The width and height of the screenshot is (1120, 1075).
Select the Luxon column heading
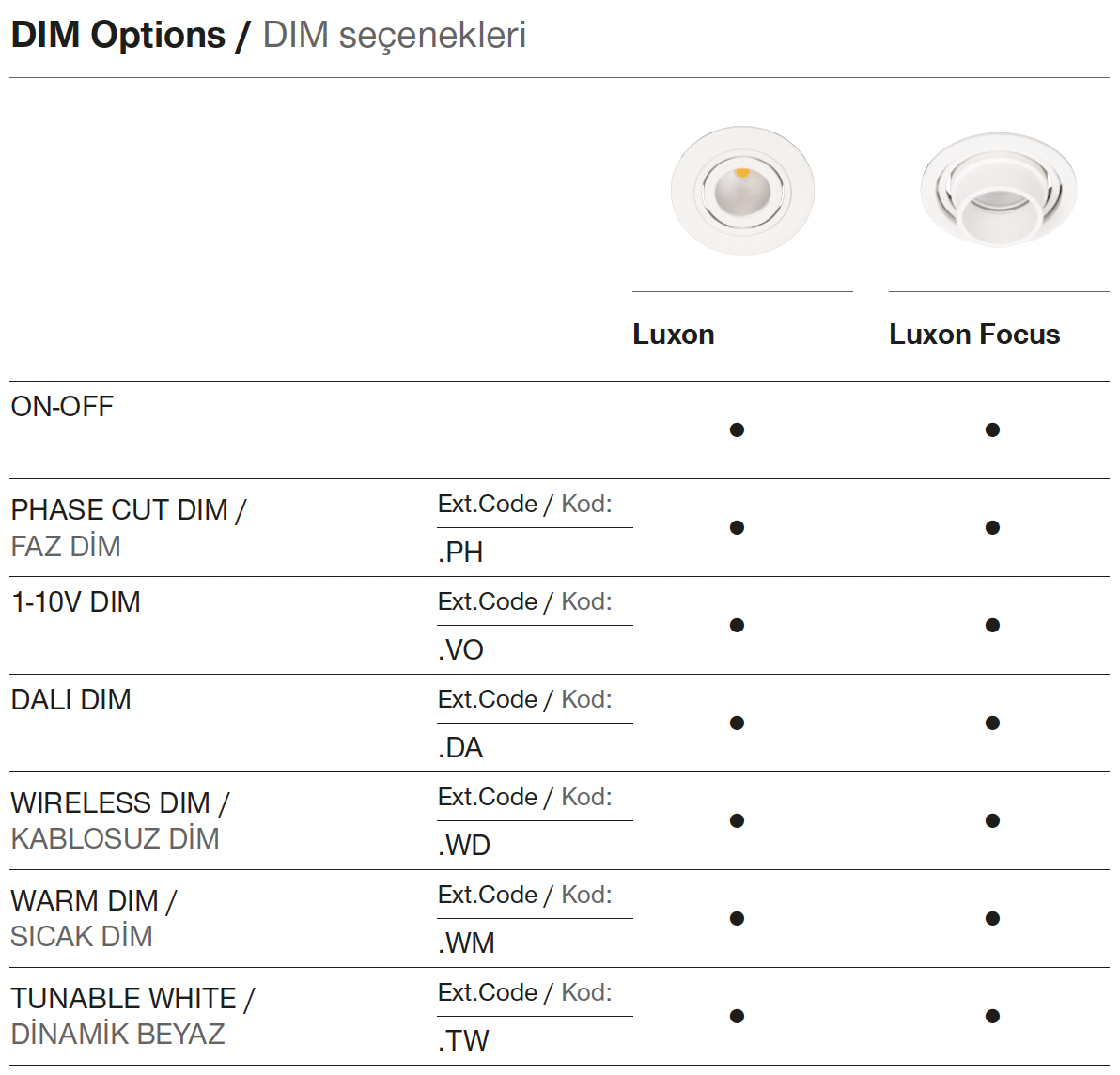tap(674, 335)
